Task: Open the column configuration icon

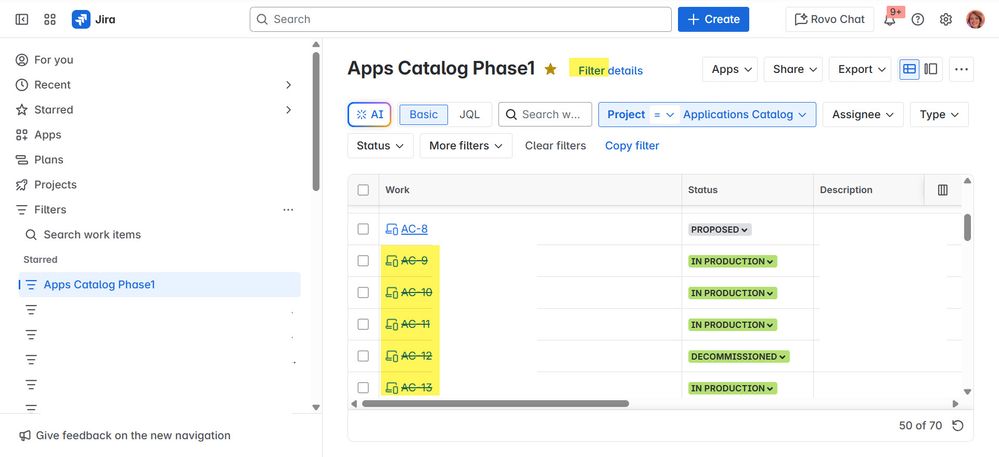Action: click(942, 190)
